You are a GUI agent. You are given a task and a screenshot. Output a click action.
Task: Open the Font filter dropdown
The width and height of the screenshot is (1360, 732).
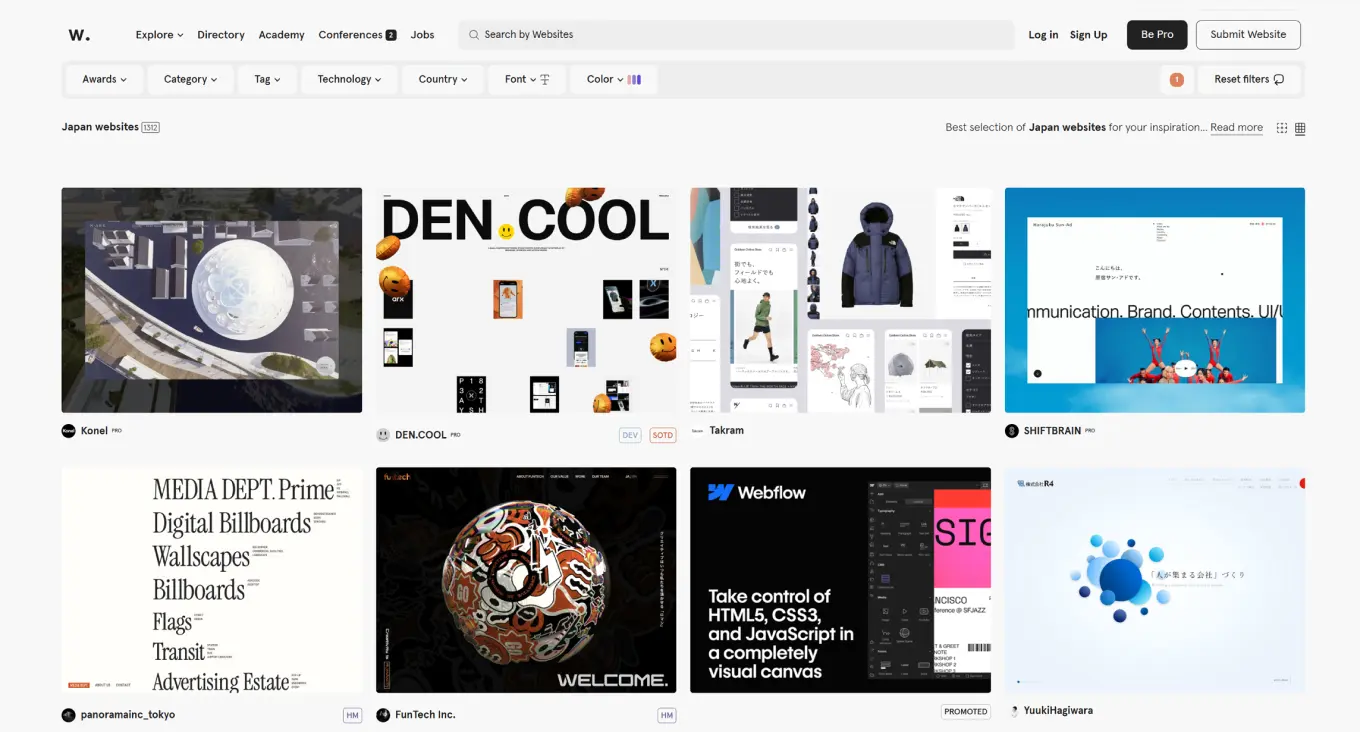click(527, 79)
